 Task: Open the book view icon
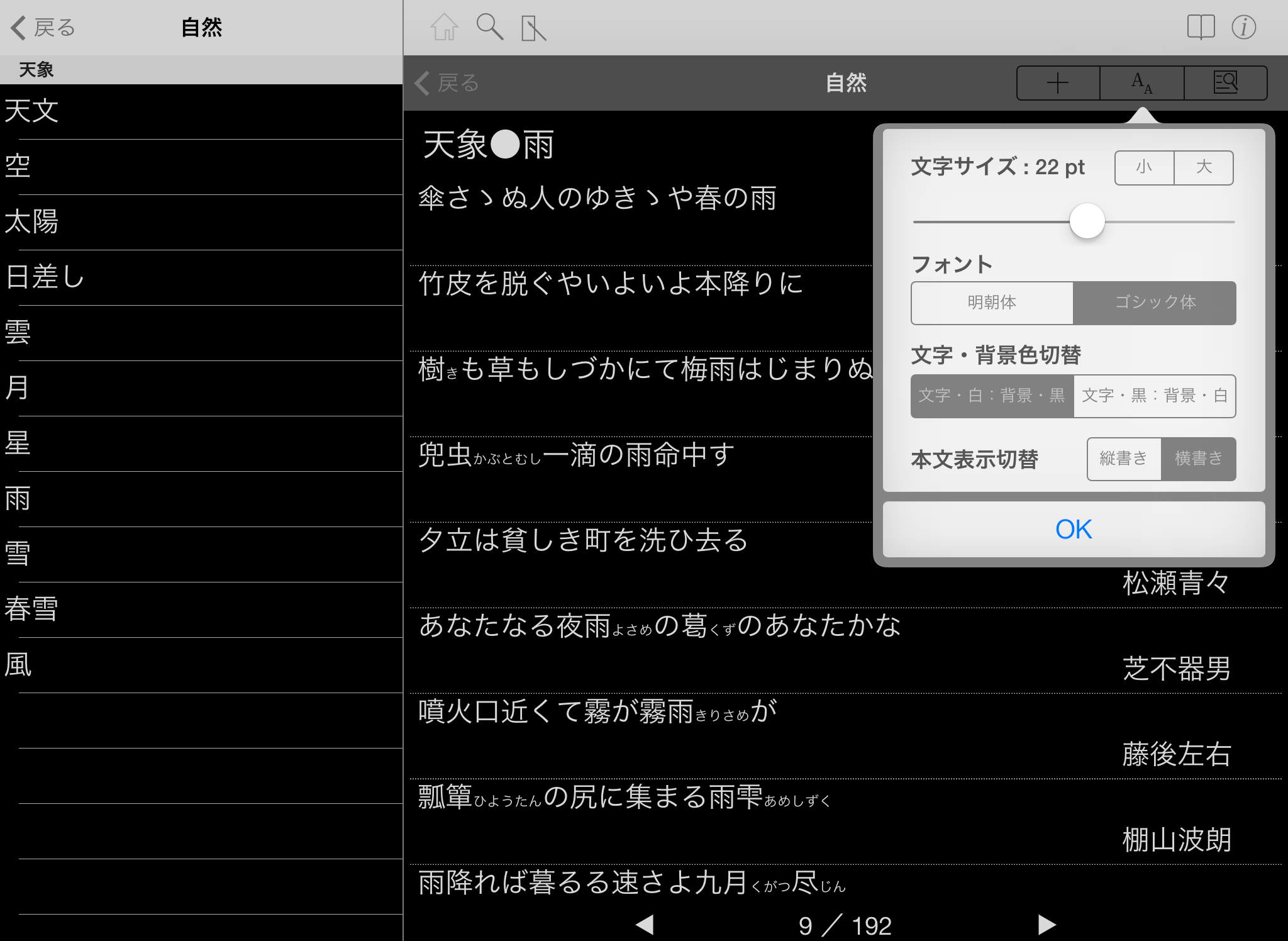tap(1200, 27)
